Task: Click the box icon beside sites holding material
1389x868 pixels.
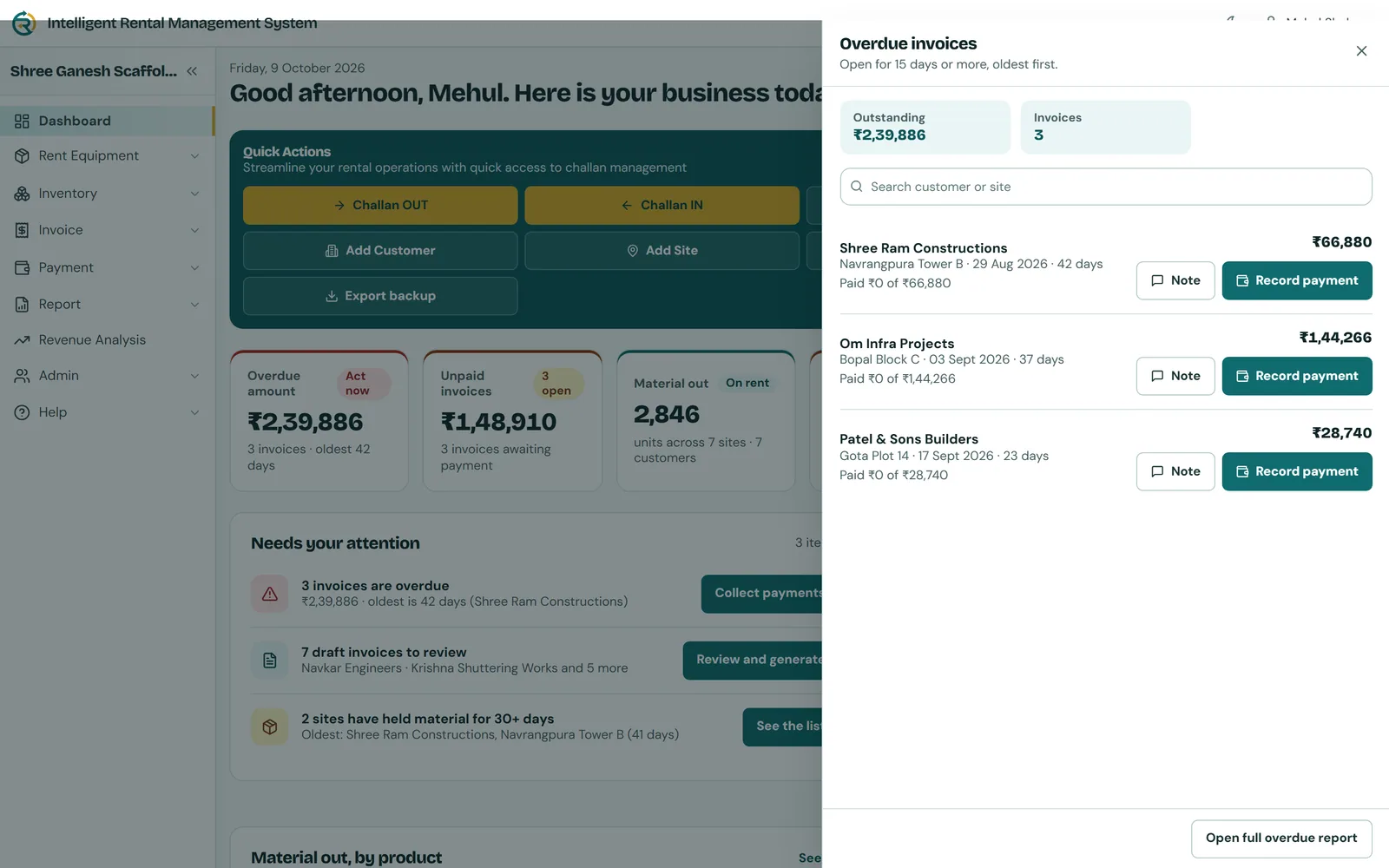Action: click(x=270, y=727)
